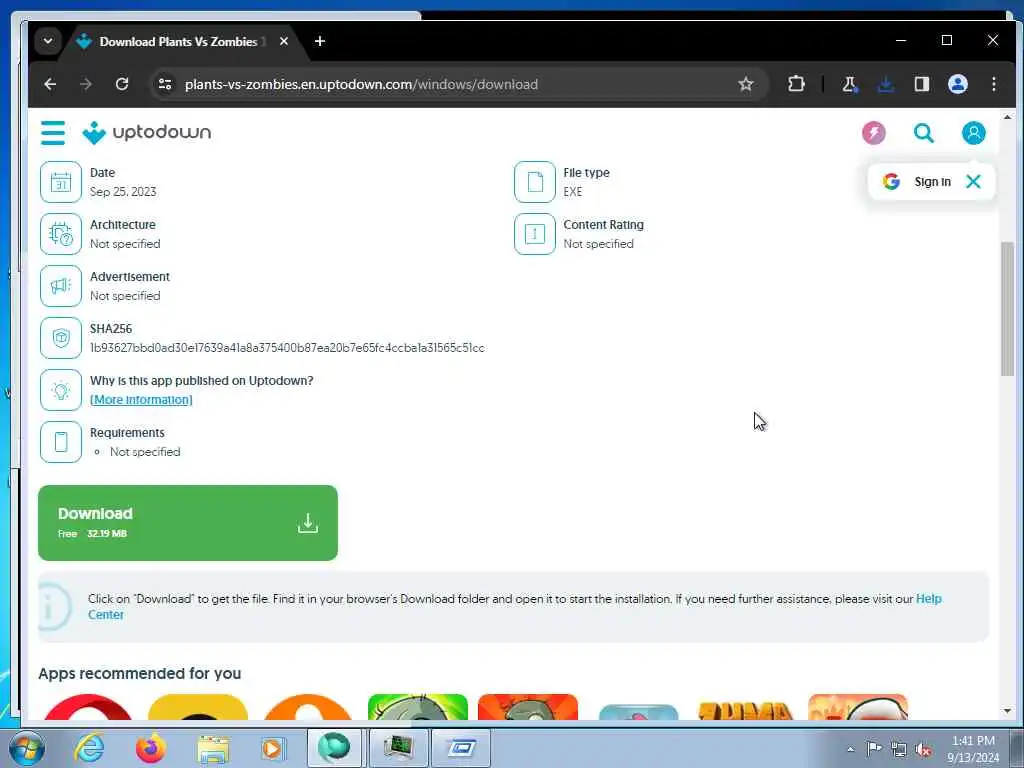Screen dimensions: 1024x768
Task: Reload the current page
Action: coord(122,84)
